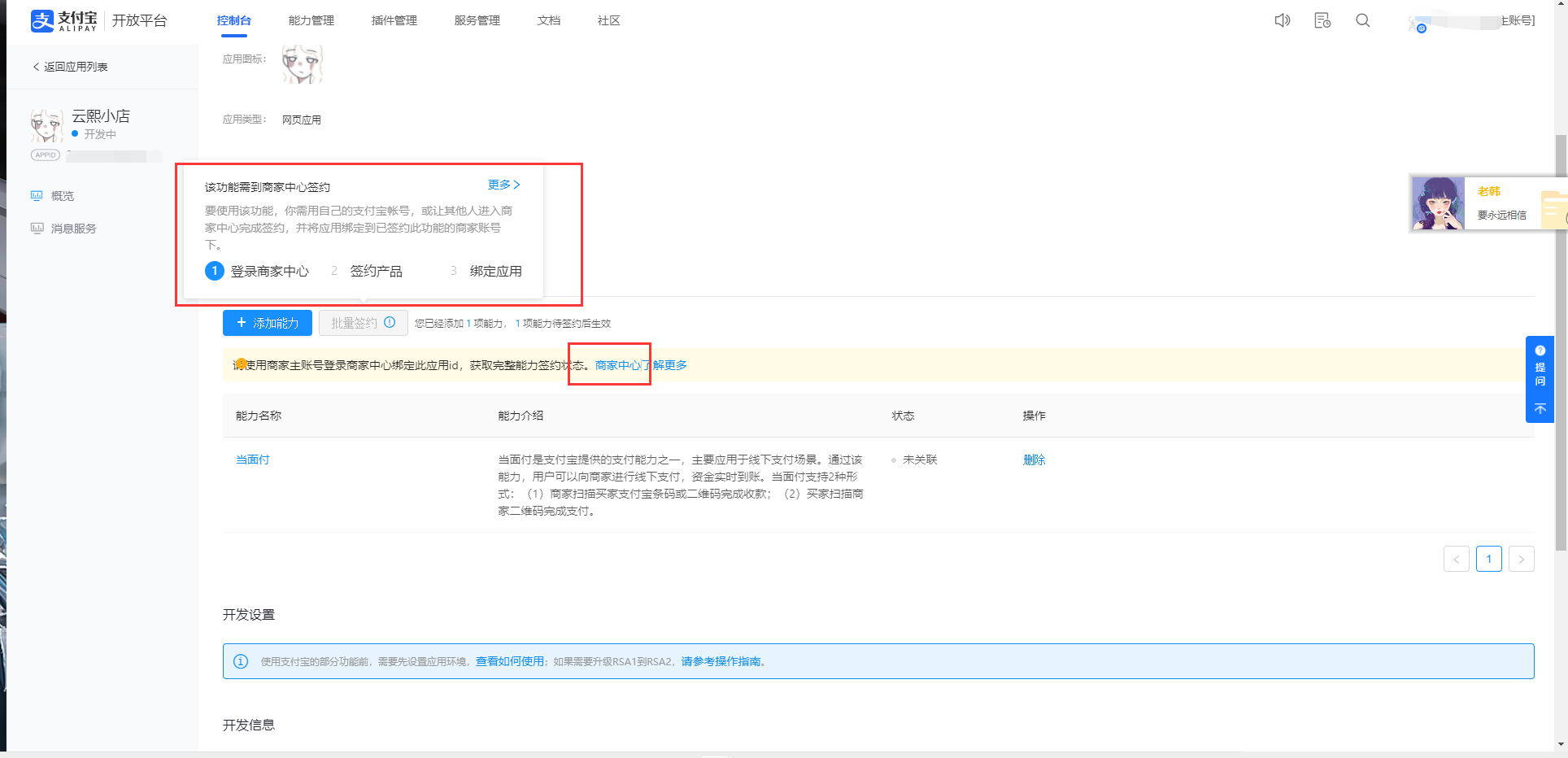Click the APPID badge in sidebar
The height and width of the screenshot is (758, 1568).
pos(46,155)
